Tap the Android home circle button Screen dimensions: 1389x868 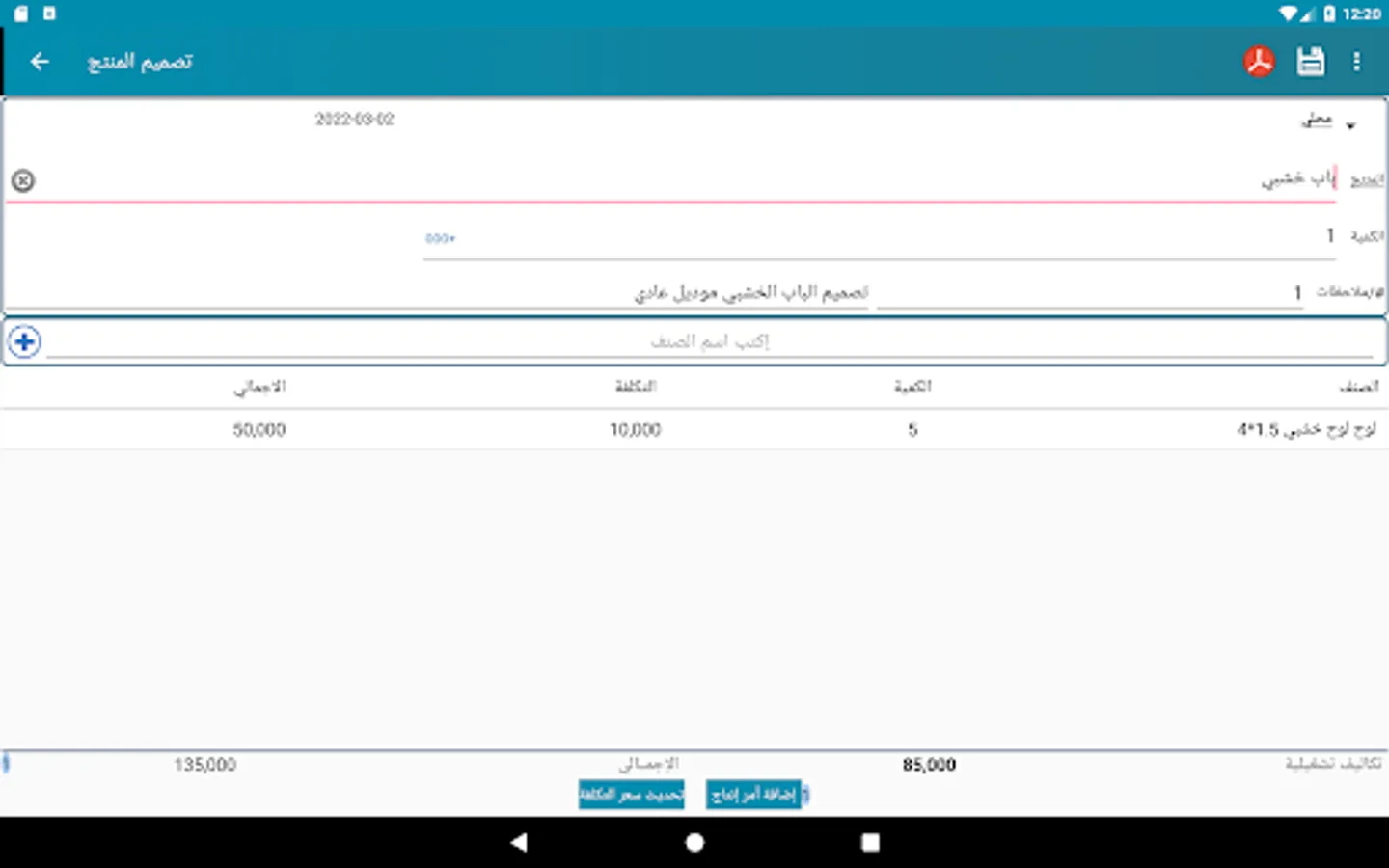[694, 842]
